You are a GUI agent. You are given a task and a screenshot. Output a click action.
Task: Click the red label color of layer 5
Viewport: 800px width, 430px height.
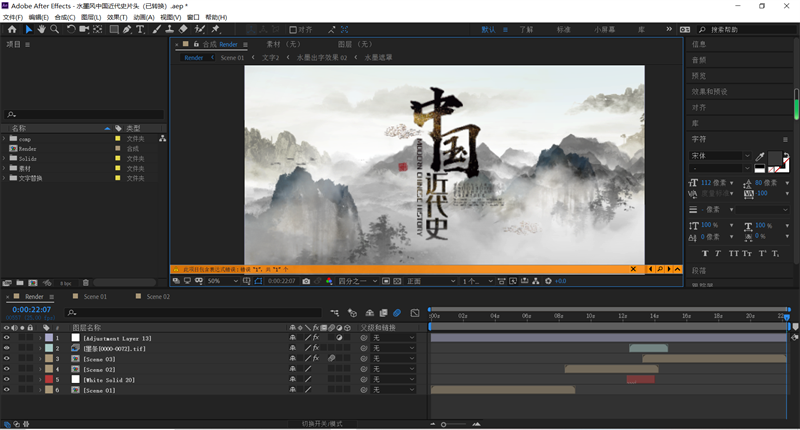coord(49,379)
